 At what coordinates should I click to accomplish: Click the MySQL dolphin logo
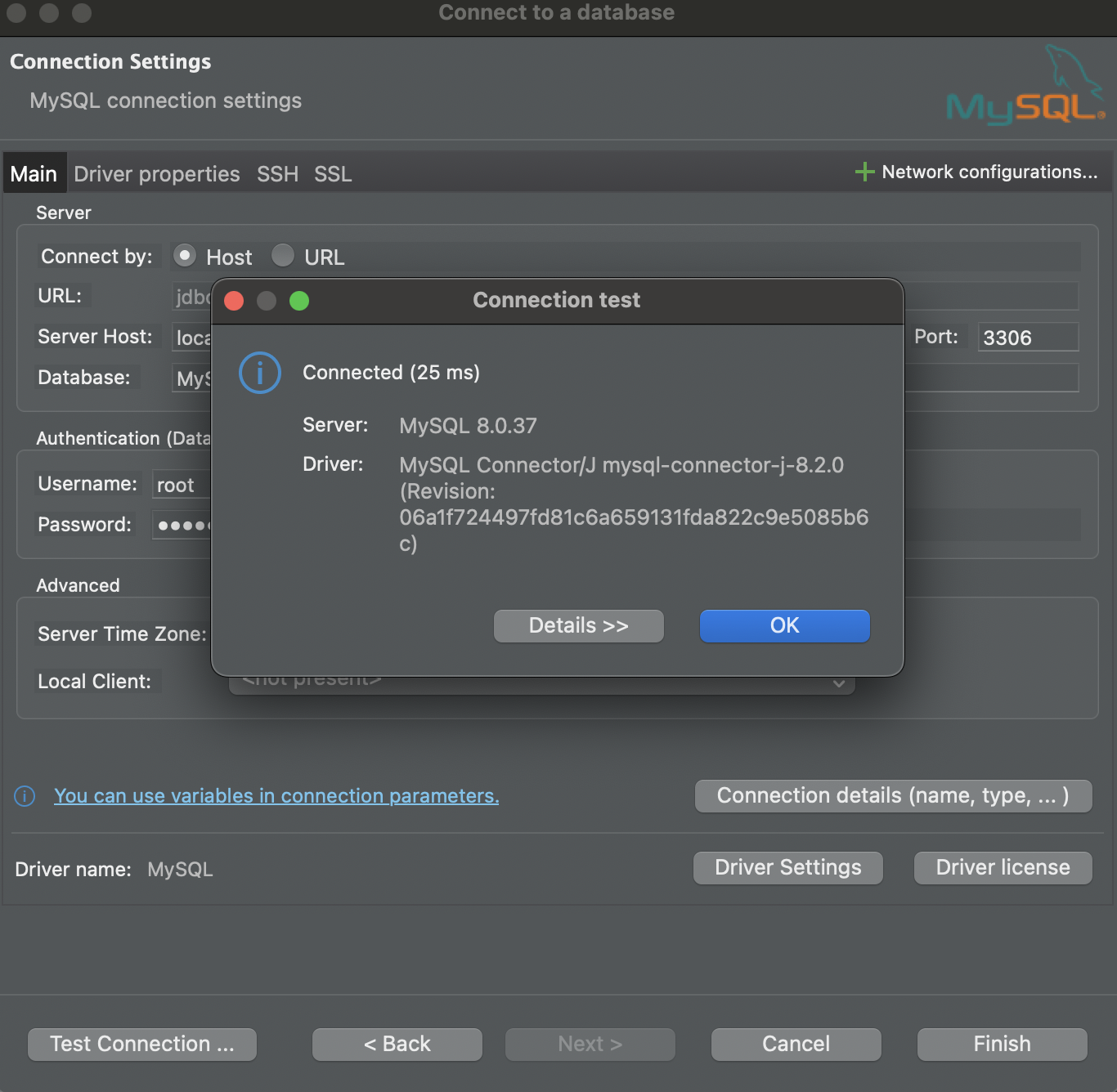pos(1025,85)
